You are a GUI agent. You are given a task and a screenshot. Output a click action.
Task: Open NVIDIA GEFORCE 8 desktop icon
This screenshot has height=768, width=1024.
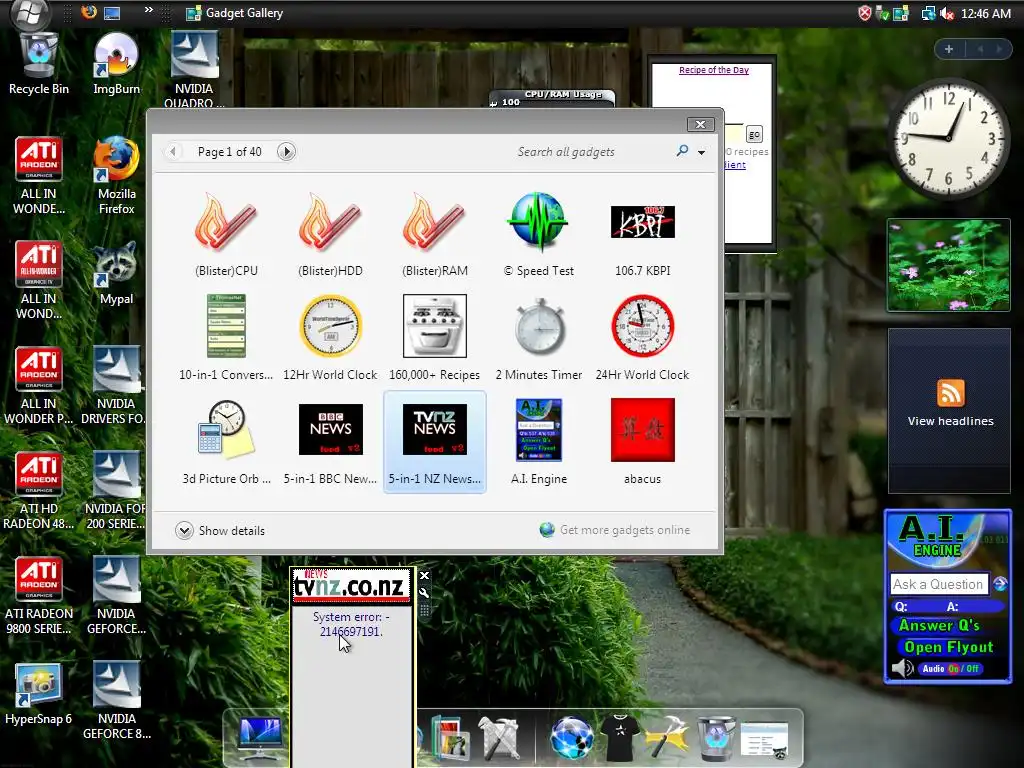tap(116, 700)
